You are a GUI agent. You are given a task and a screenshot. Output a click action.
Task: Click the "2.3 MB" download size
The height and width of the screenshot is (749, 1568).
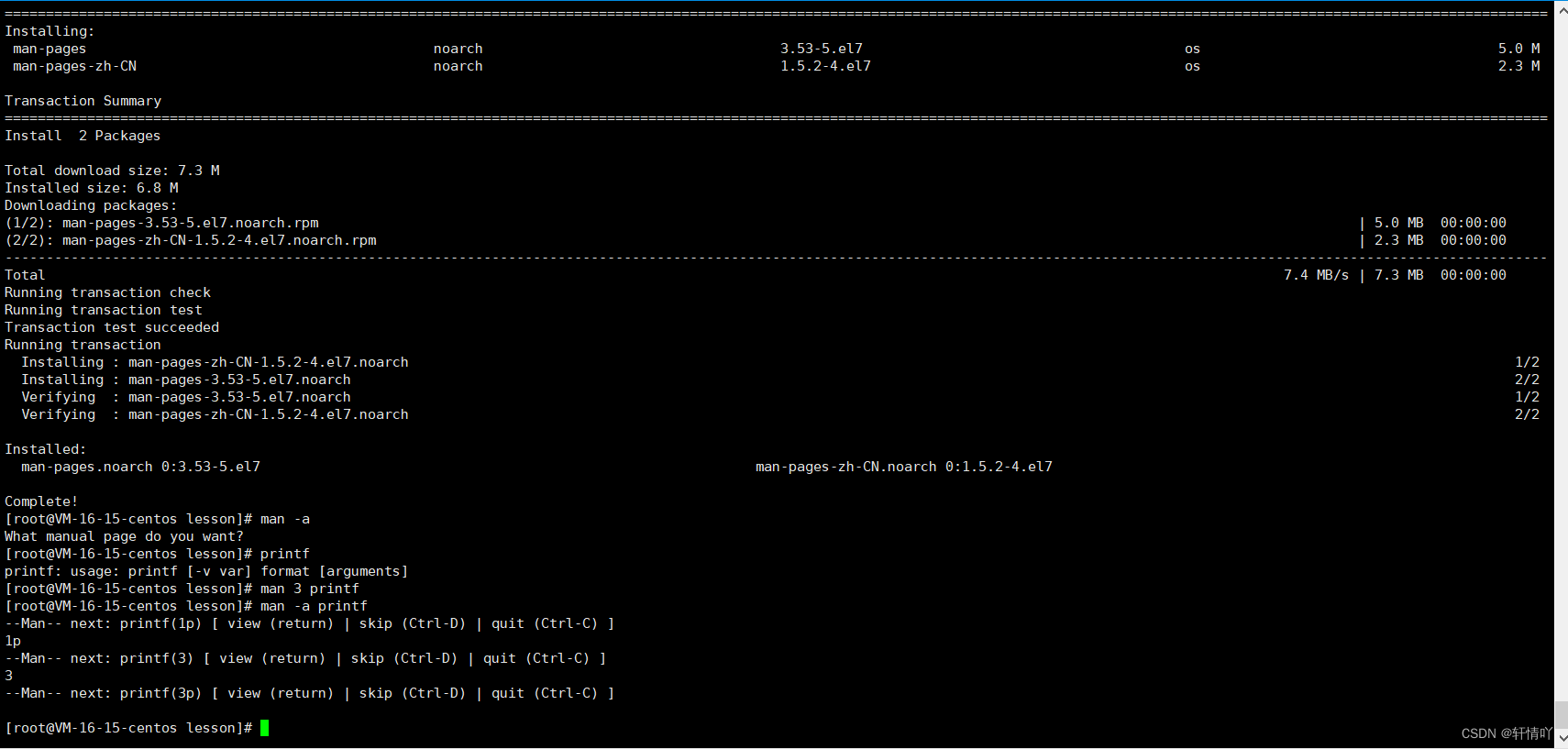(x=1398, y=240)
